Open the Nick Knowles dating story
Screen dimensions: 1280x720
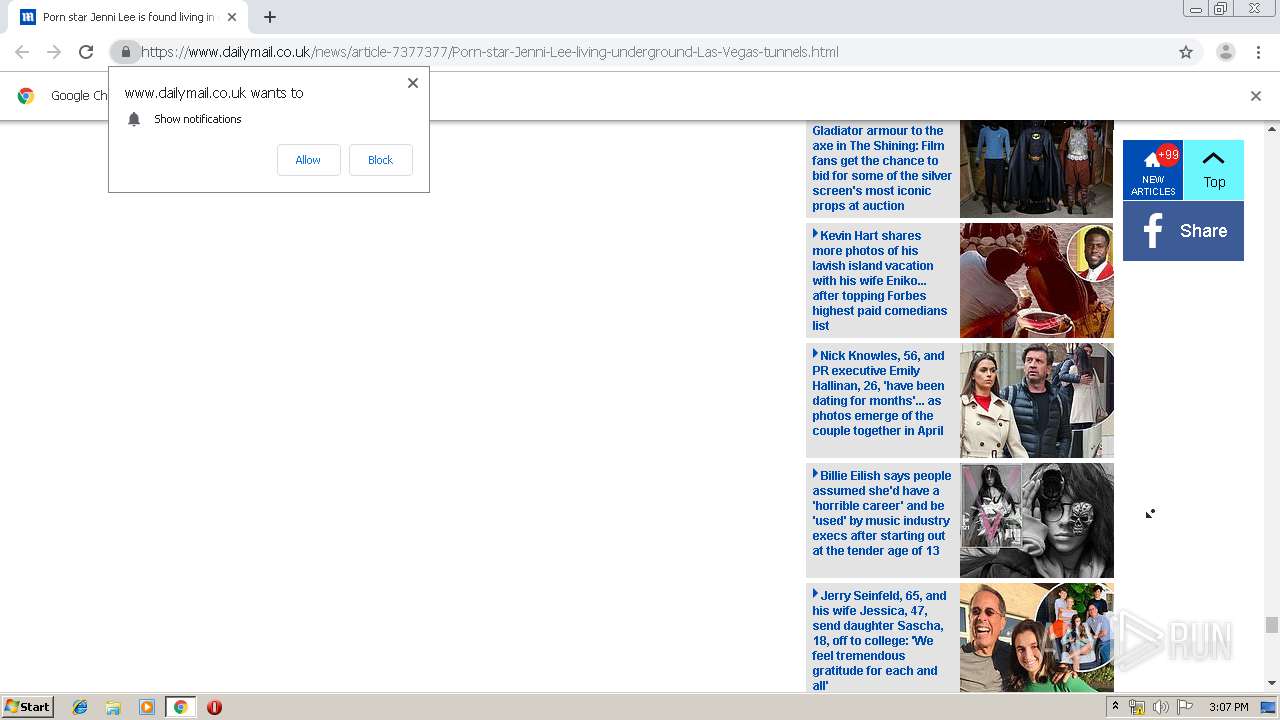(x=878, y=393)
